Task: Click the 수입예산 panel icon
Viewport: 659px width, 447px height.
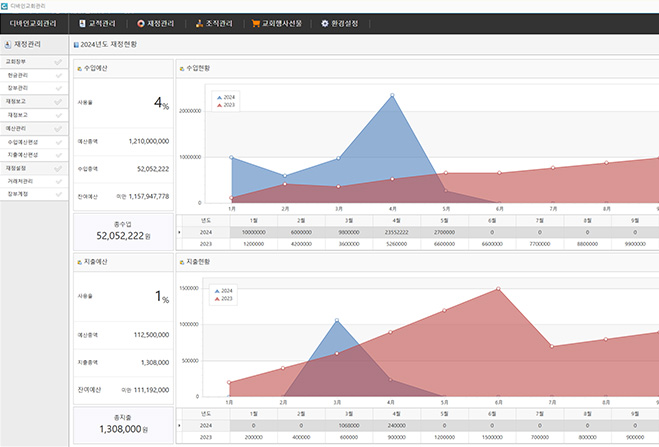Action: coord(80,68)
